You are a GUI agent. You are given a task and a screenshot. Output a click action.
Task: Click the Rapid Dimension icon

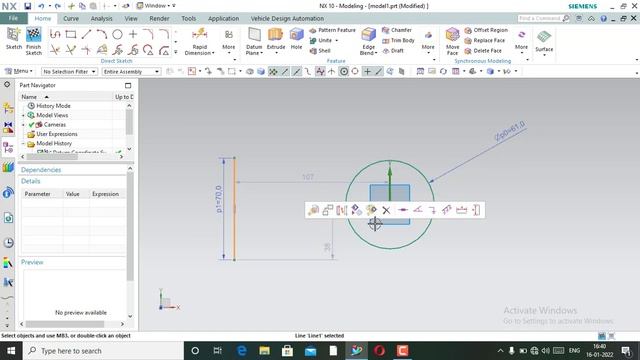click(200, 34)
